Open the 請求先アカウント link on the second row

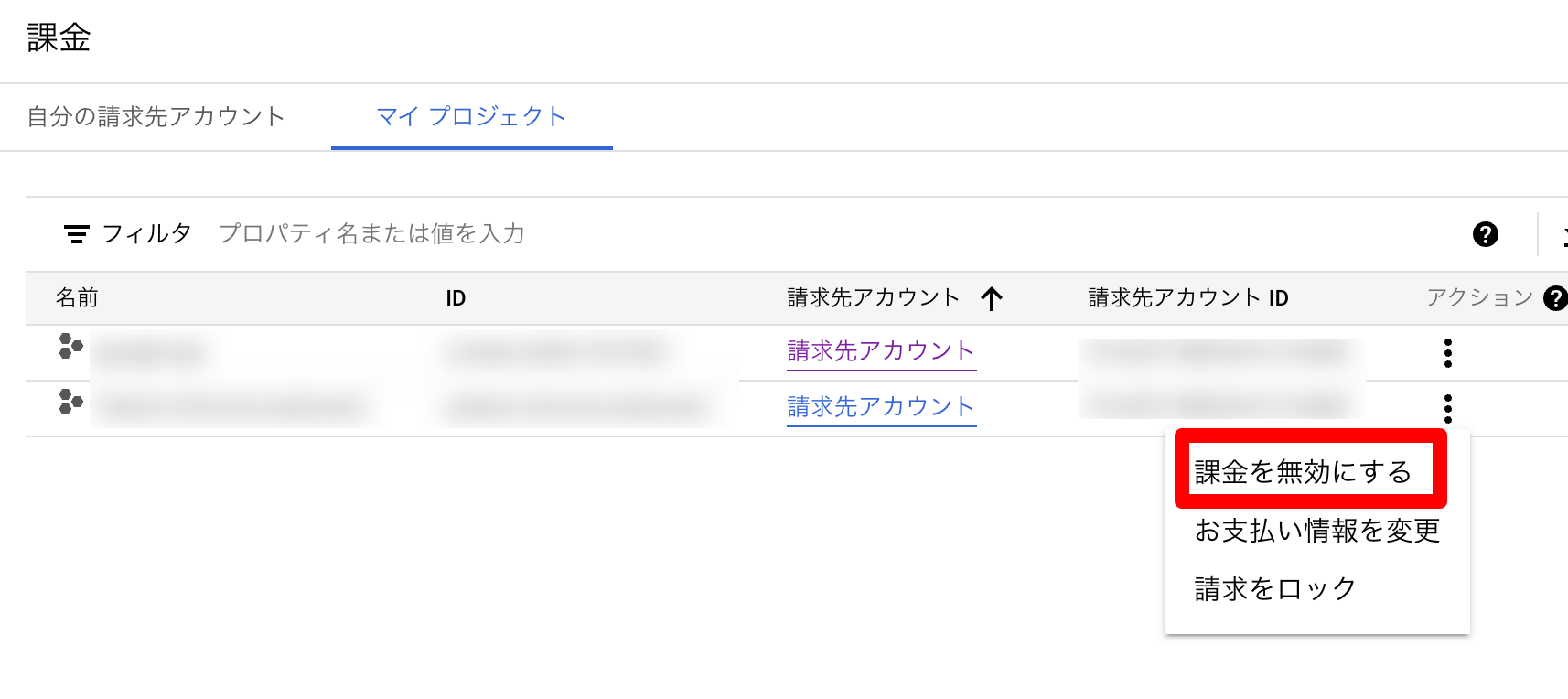tap(880, 405)
